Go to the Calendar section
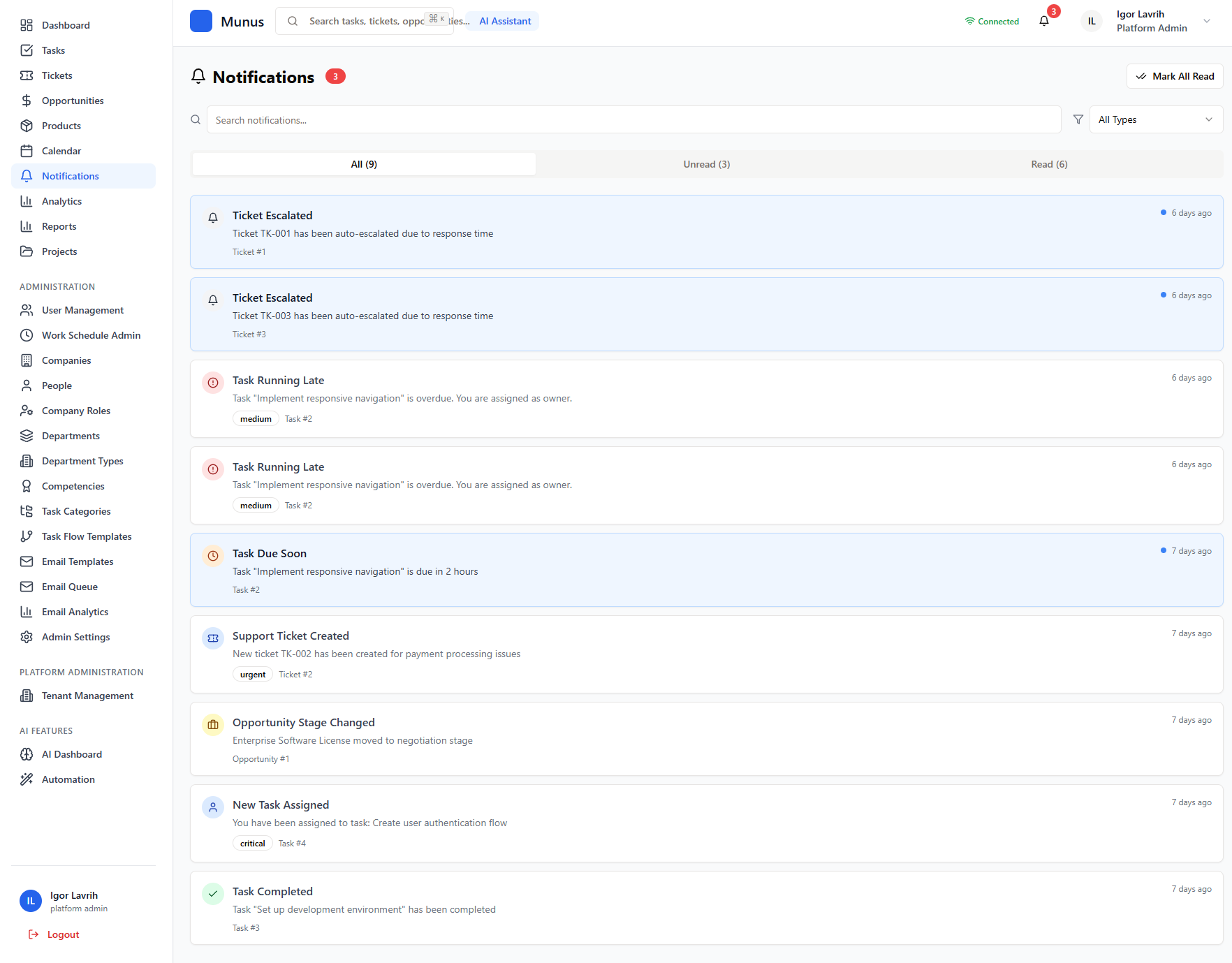This screenshot has height=963, width=1232. (61, 150)
